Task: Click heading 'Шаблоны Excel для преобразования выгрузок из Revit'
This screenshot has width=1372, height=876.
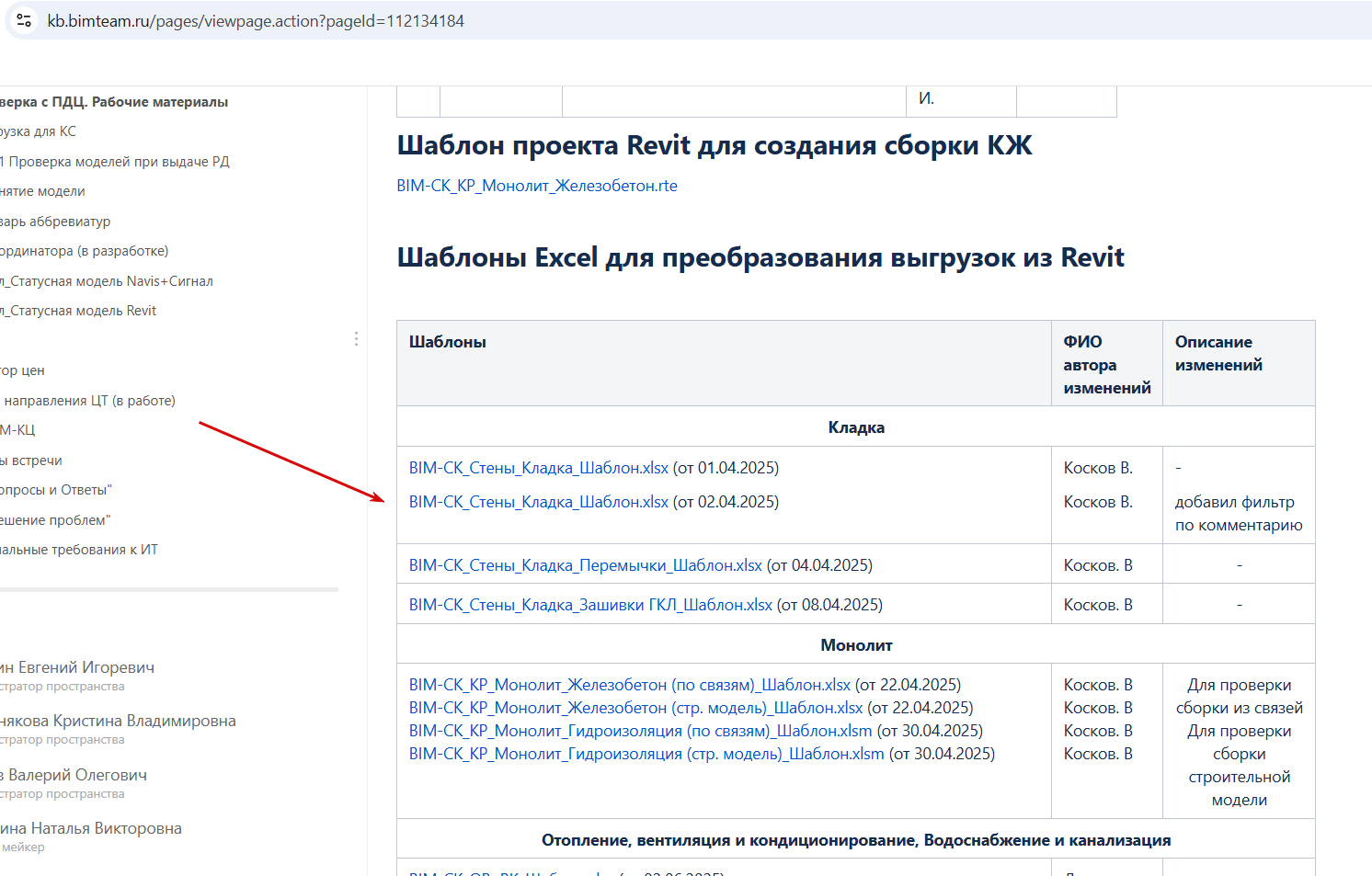Action: pos(760,257)
